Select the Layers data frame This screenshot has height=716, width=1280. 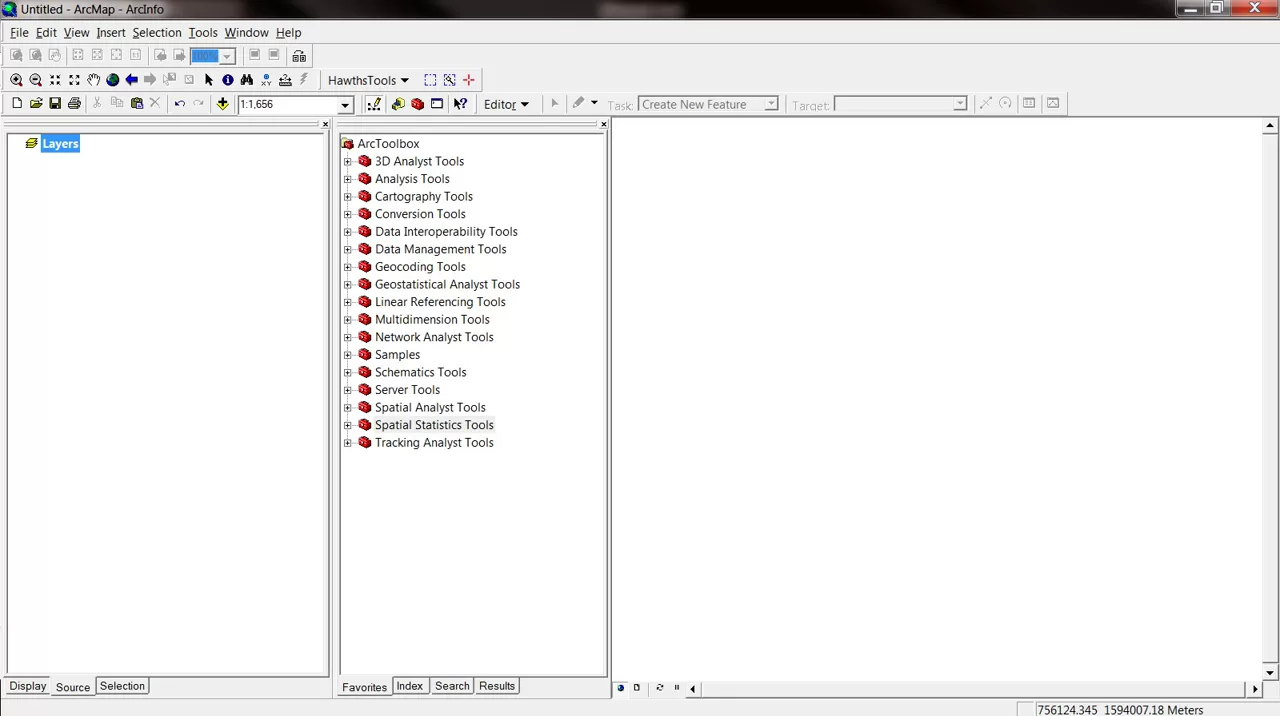(x=60, y=144)
